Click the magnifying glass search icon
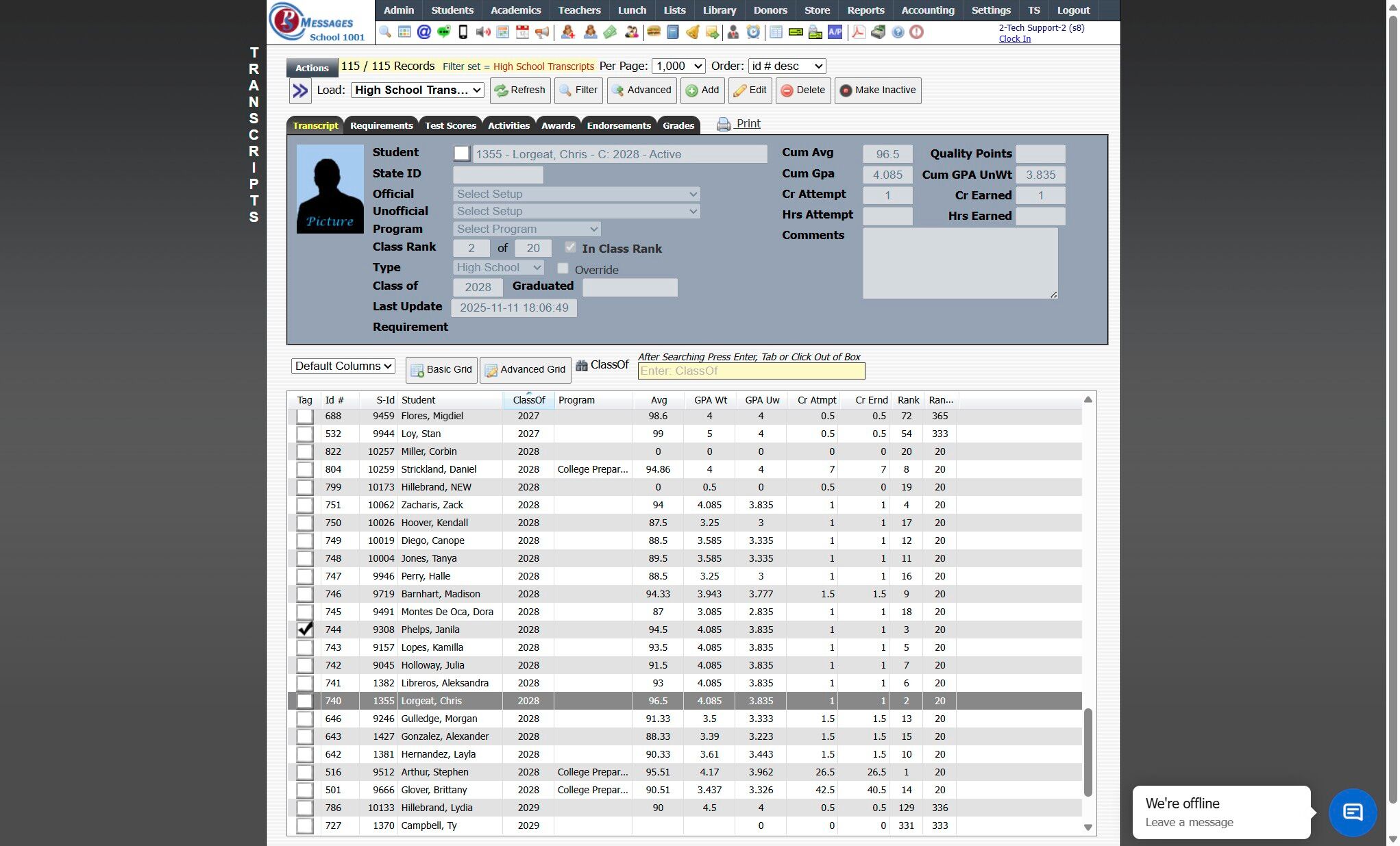This screenshot has width=1400, height=846. pos(385,32)
